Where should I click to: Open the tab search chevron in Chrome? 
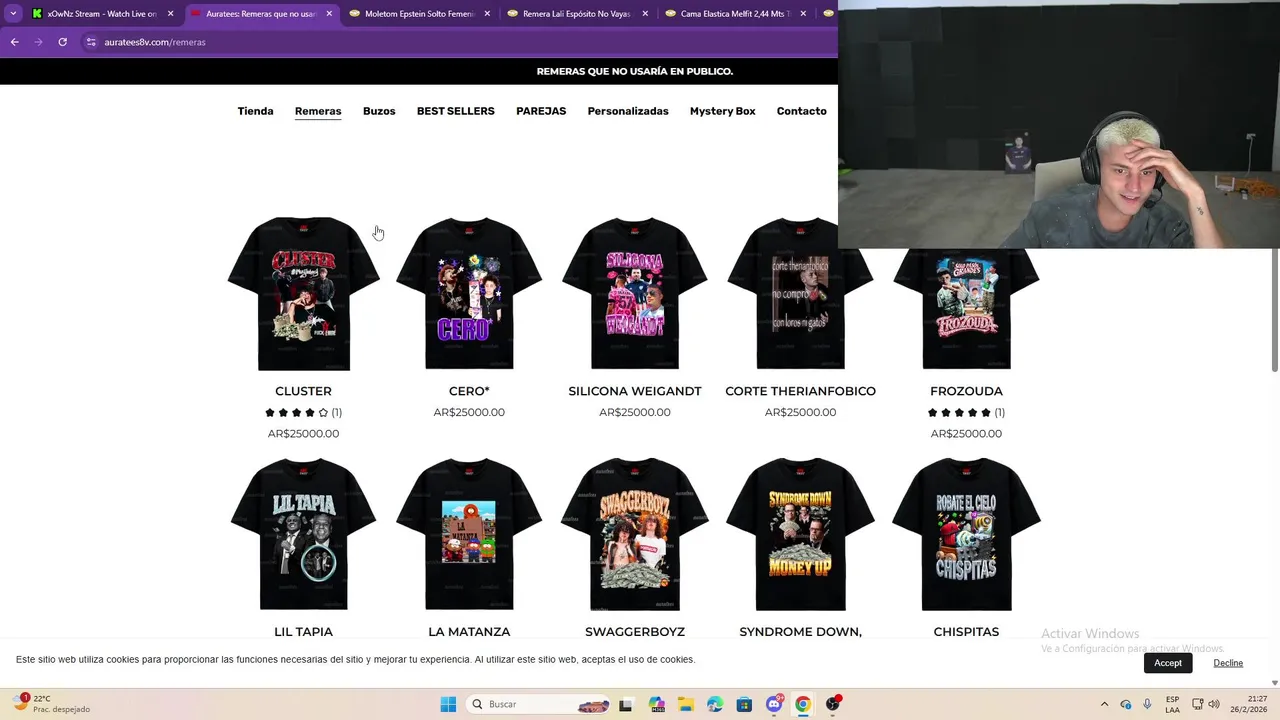[13, 13]
